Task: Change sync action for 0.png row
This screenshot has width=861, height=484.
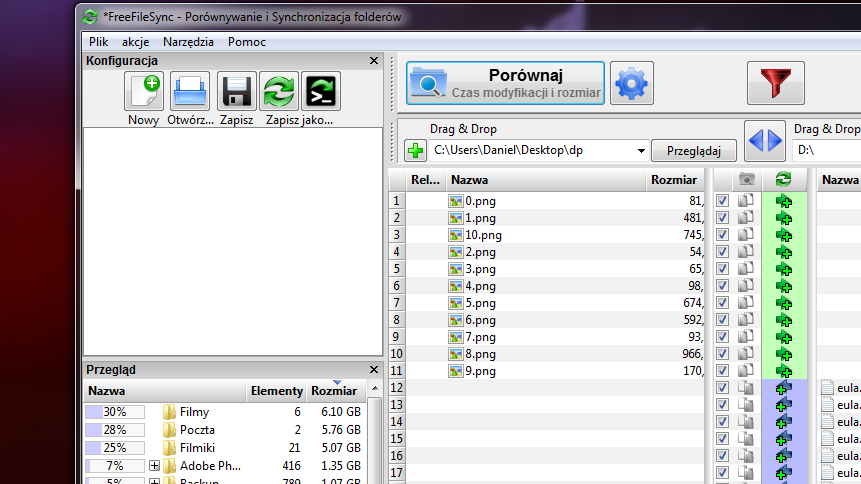Action: (x=784, y=202)
